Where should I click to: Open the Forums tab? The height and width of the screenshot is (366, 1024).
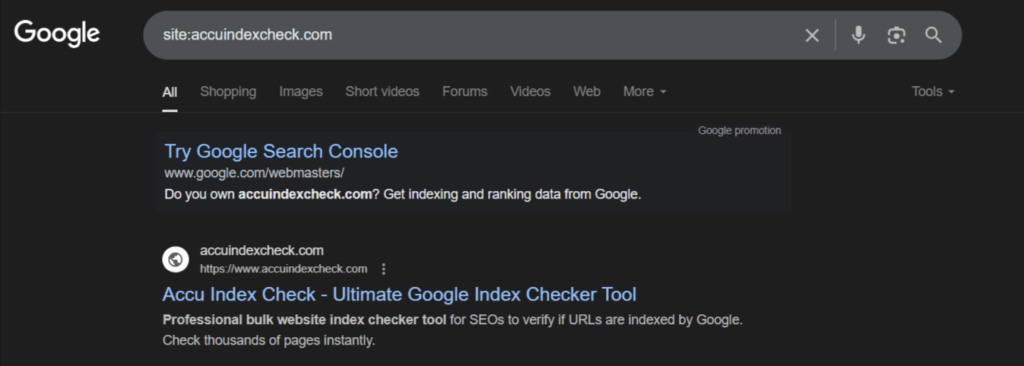coord(464,92)
